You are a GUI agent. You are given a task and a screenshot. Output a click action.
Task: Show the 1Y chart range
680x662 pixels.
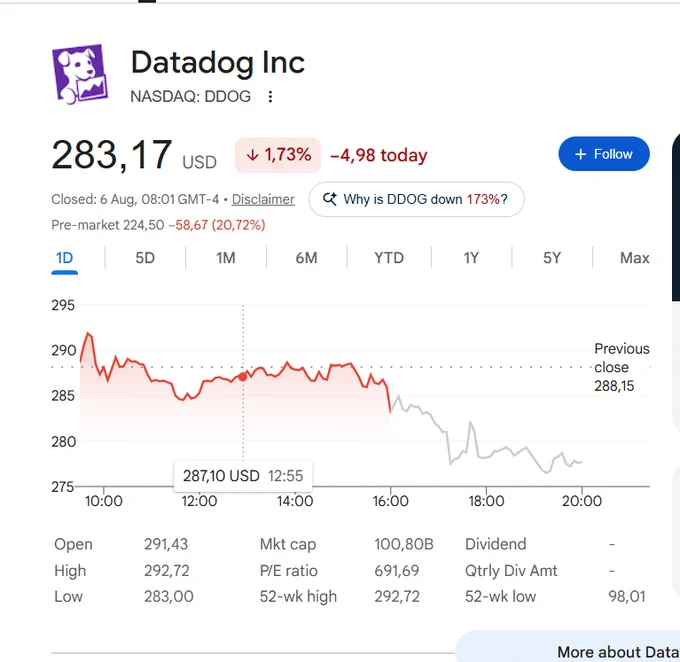tap(471, 258)
